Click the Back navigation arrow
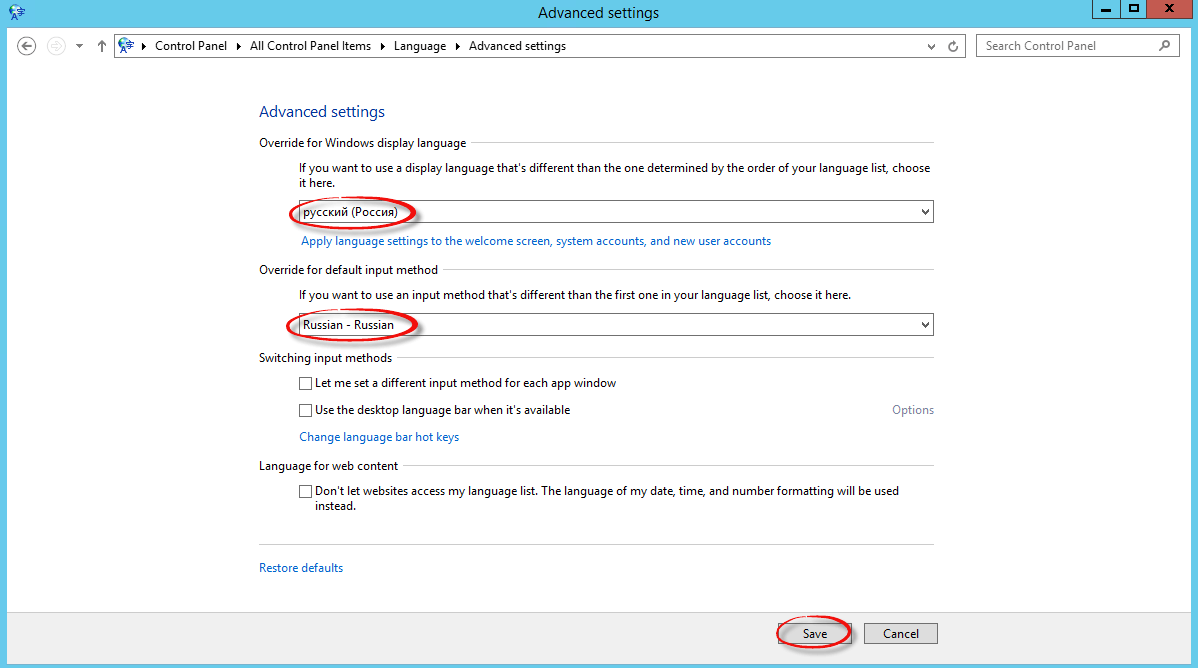The image size is (1198, 668). click(27, 46)
